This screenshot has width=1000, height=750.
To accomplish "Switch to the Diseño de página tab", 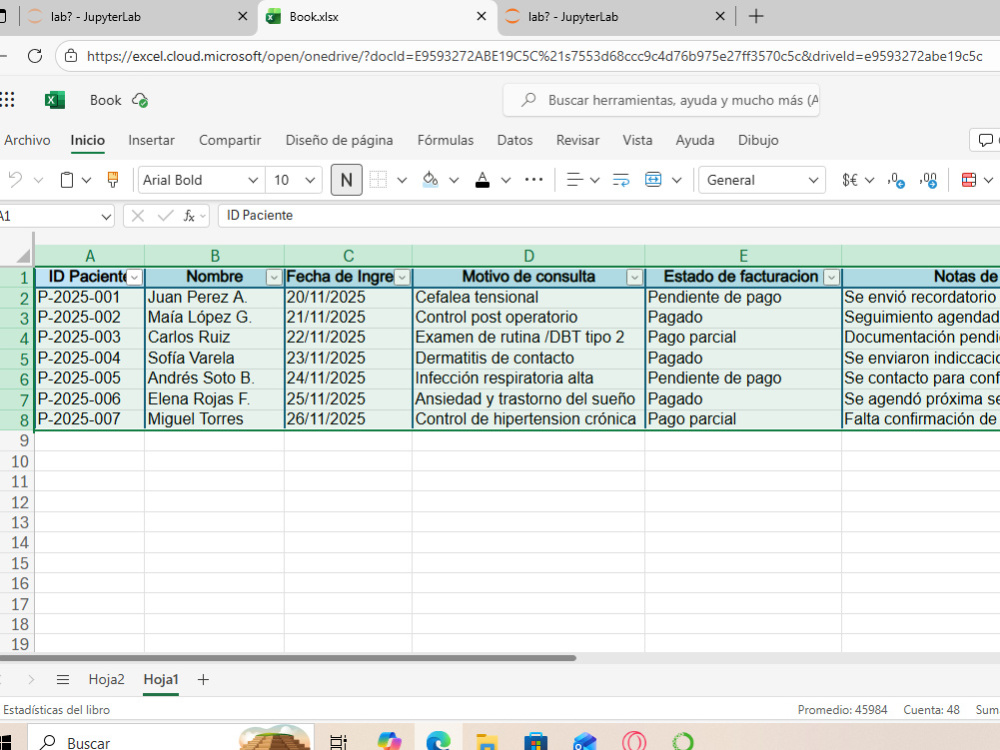I will 339,140.
